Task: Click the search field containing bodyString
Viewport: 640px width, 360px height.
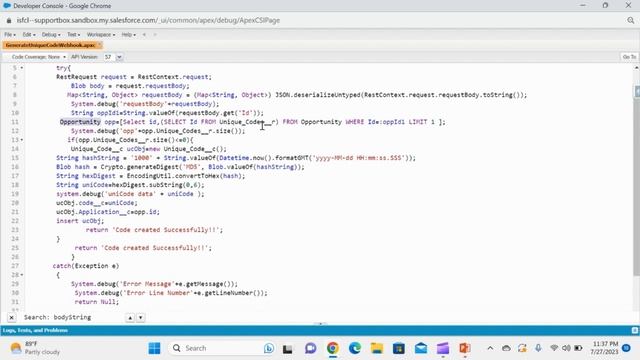Action: (x=73, y=317)
